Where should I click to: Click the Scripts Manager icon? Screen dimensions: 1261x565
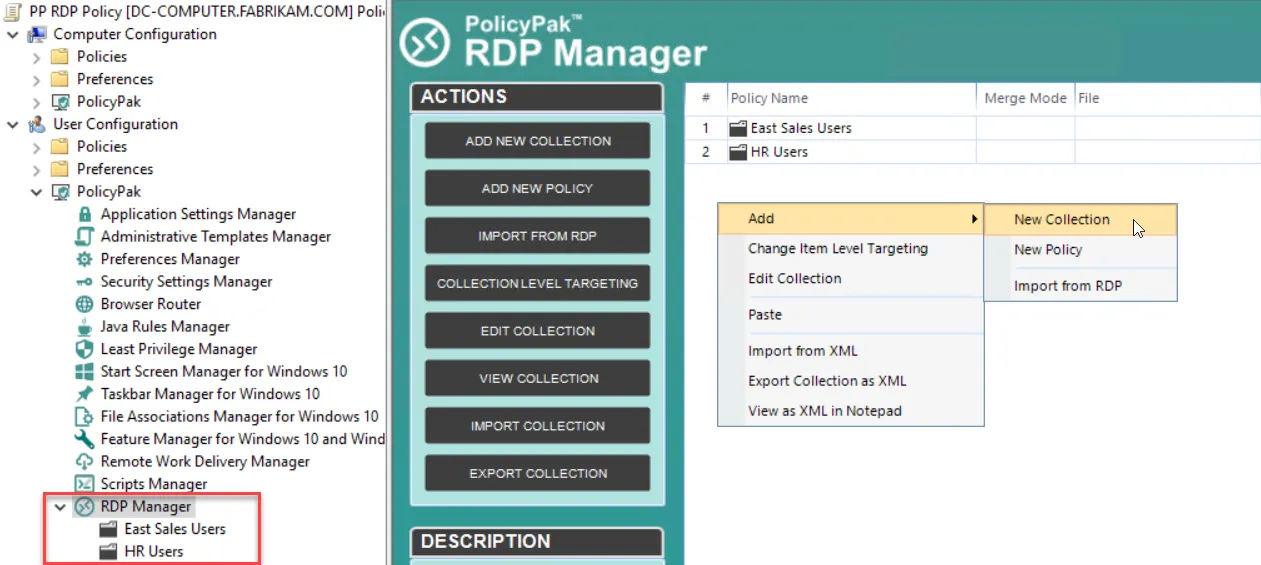click(85, 484)
